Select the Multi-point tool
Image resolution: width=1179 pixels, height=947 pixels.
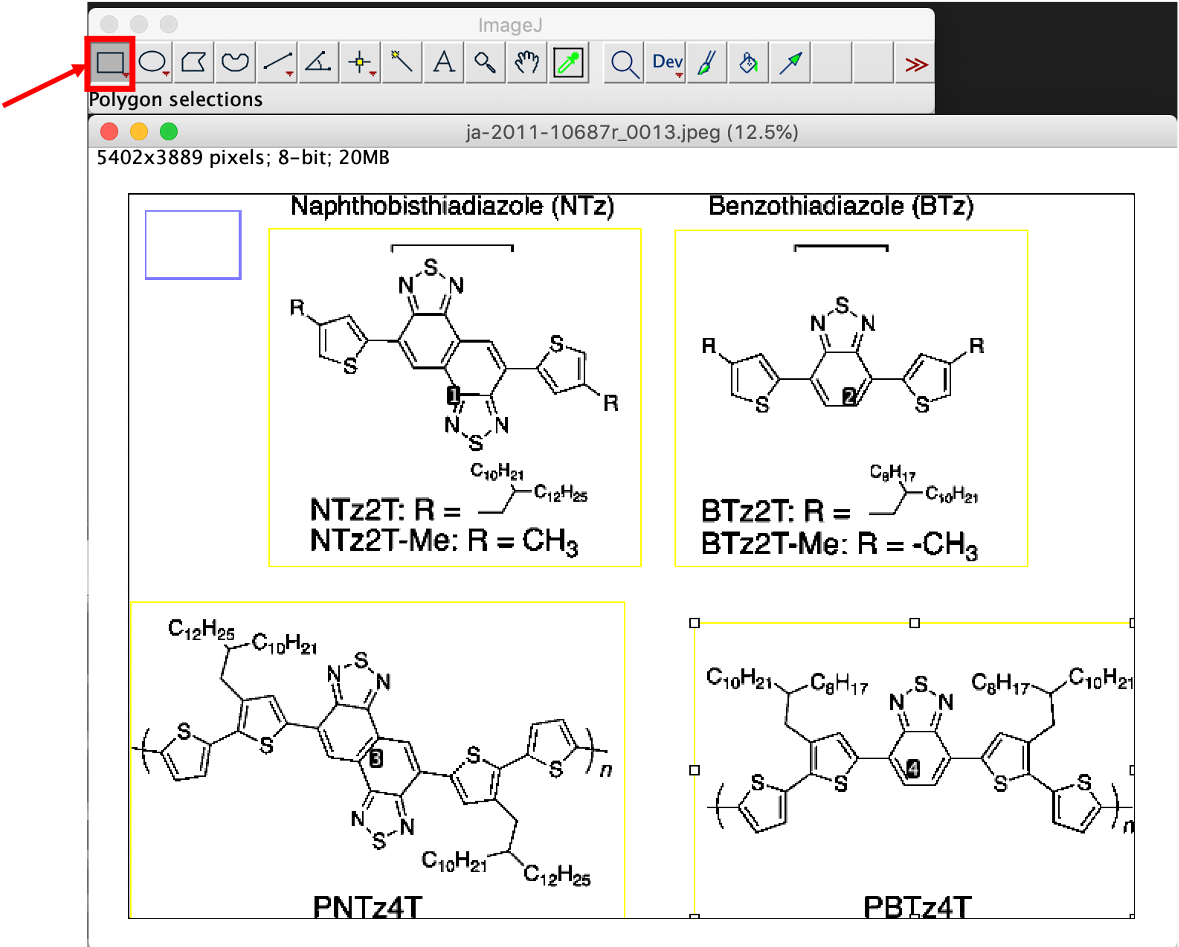tap(360, 63)
